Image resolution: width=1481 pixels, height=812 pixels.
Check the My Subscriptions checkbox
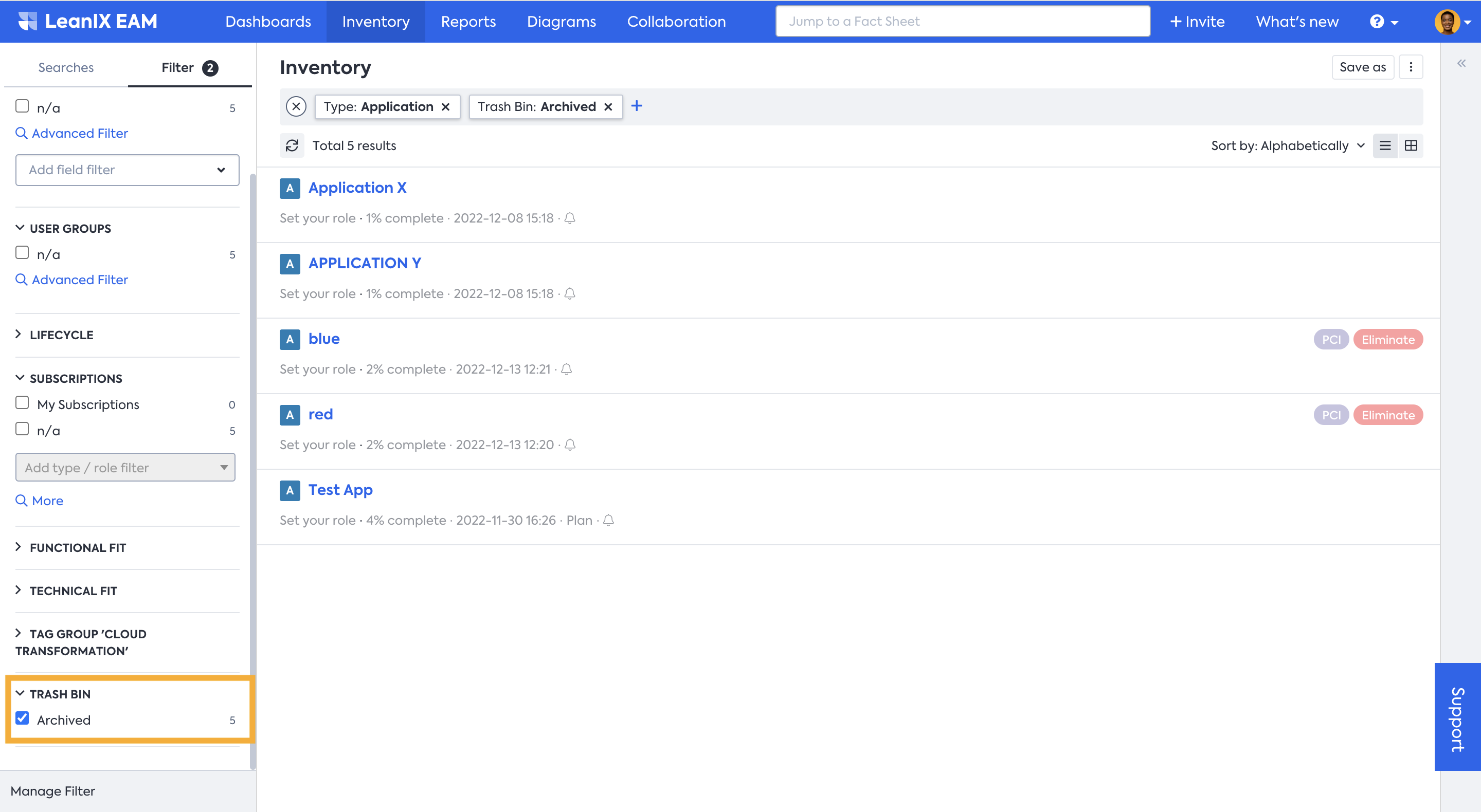pos(23,403)
